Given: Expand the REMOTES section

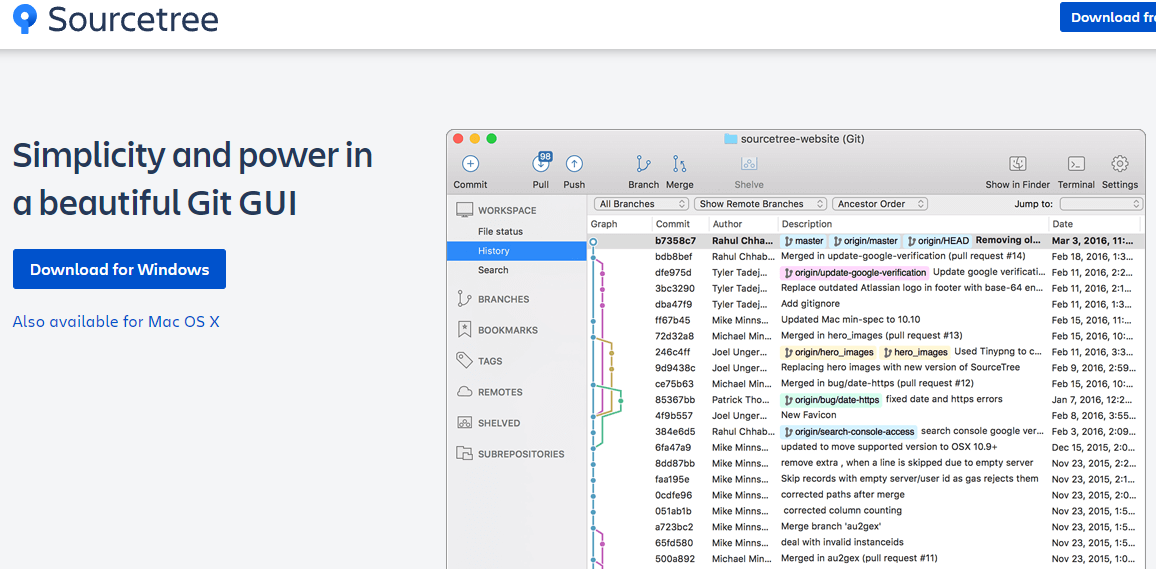Looking at the screenshot, I should (x=500, y=392).
